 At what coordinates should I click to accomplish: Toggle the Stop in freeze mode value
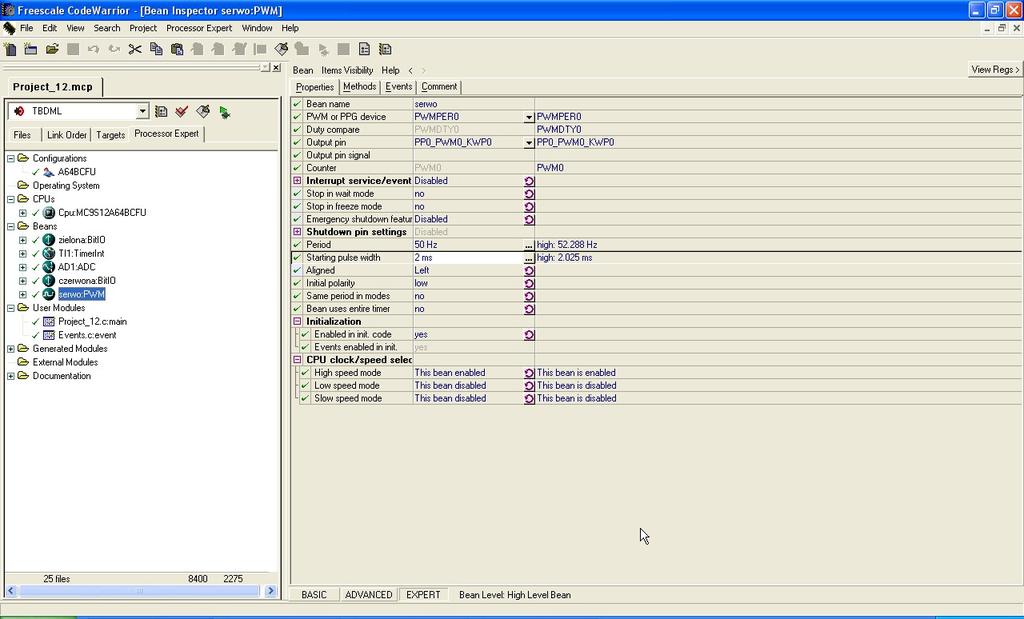(529, 206)
